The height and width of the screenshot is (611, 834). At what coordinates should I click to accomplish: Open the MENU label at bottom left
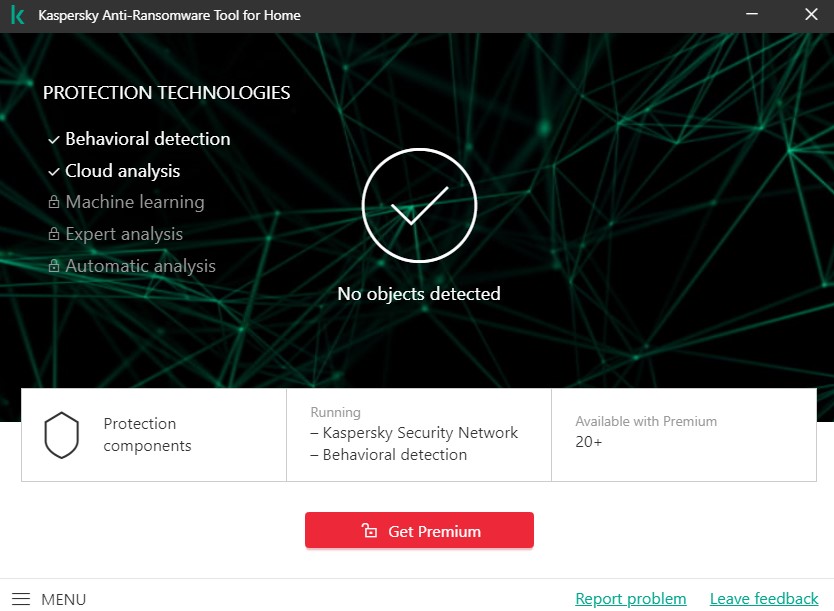pyautogui.click(x=63, y=600)
